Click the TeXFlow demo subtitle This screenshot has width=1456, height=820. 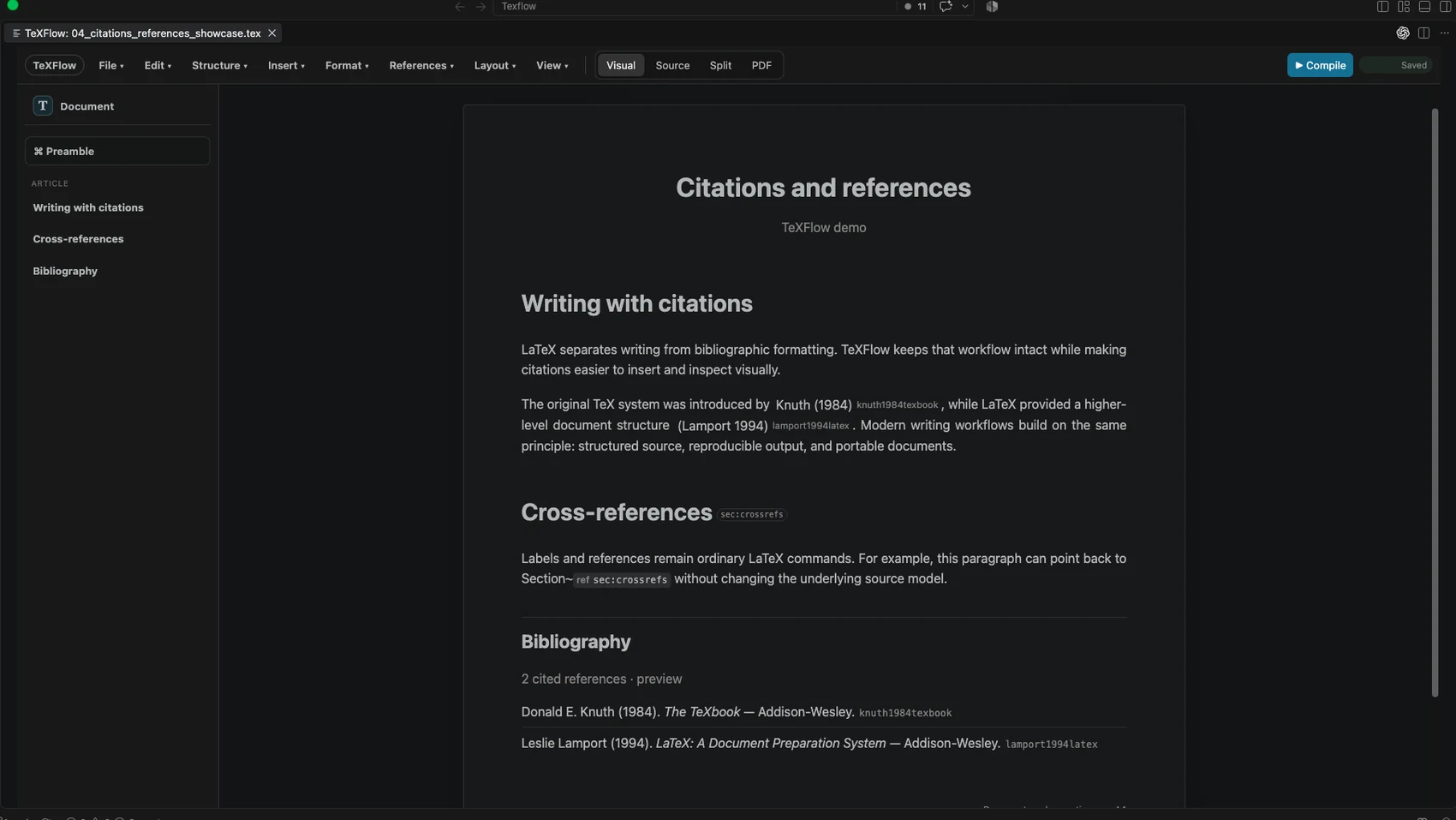coord(823,227)
